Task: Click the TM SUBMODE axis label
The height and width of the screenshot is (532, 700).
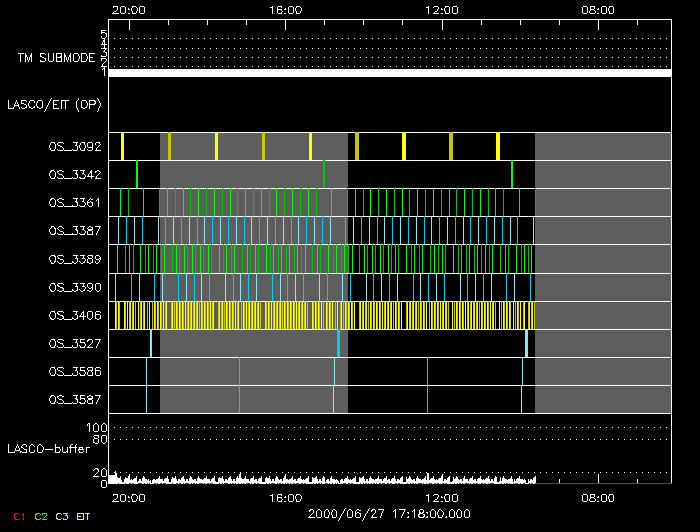Action: (x=56, y=58)
